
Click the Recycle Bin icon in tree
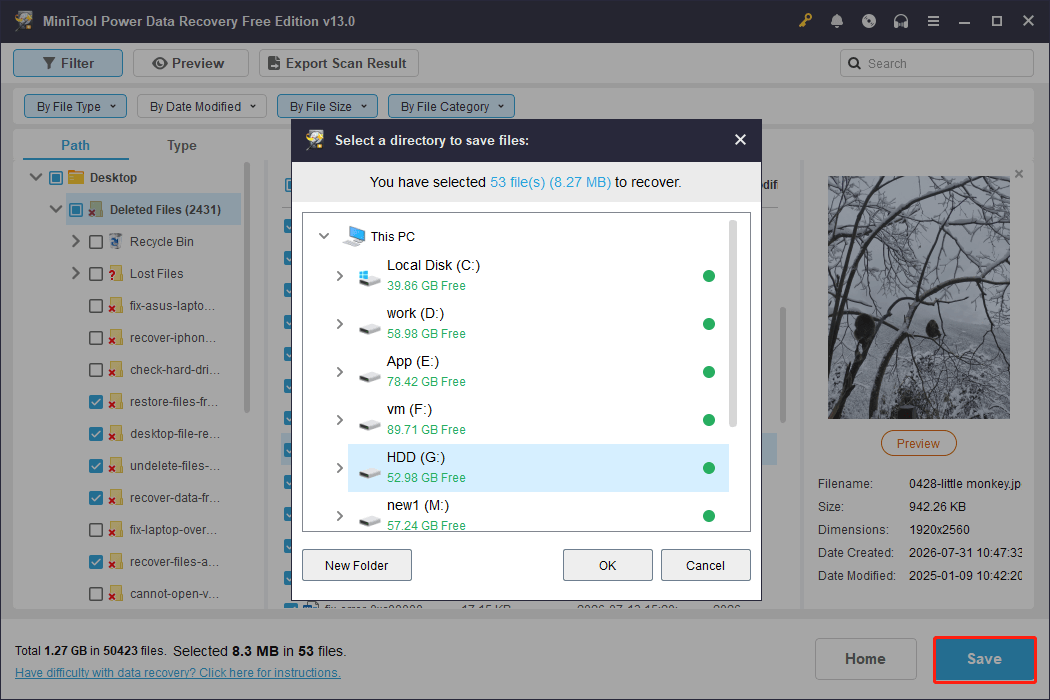(115, 241)
